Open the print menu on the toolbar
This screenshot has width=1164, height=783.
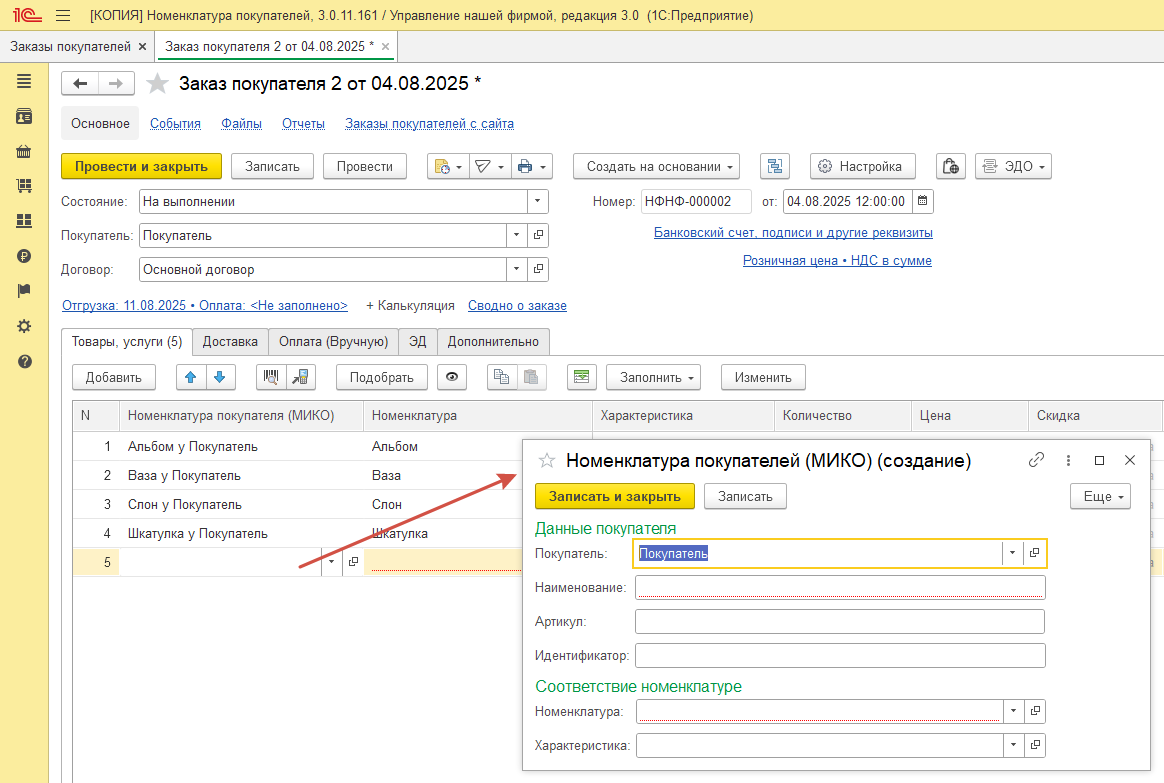[532, 166]
